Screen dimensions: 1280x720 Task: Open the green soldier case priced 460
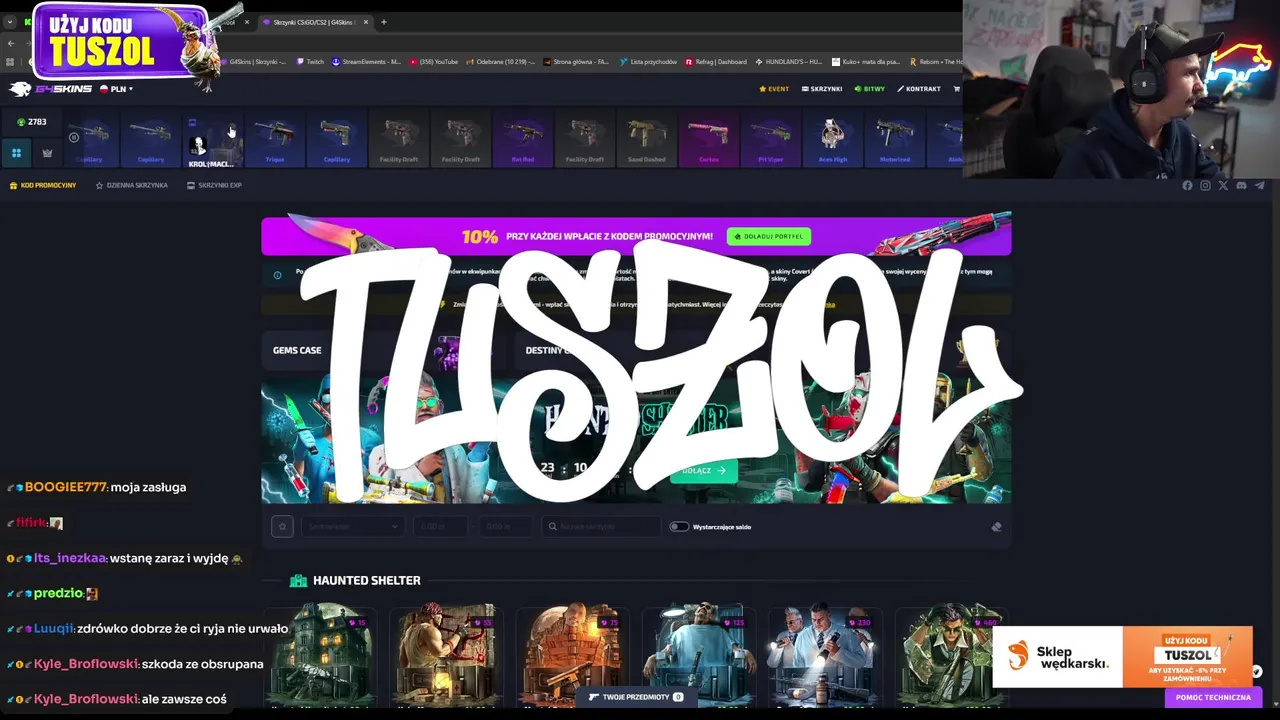pos(951,655)
